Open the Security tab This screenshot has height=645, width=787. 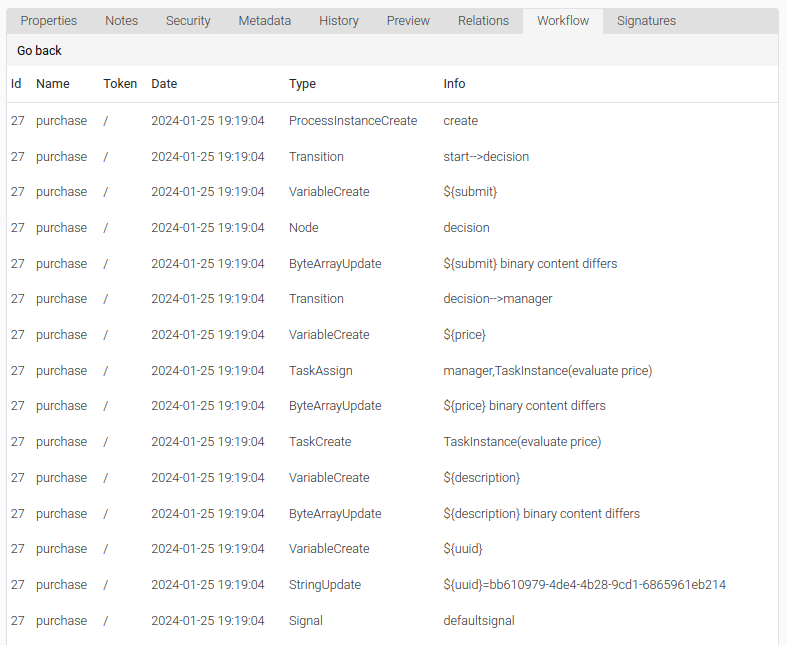click(188, 21)
